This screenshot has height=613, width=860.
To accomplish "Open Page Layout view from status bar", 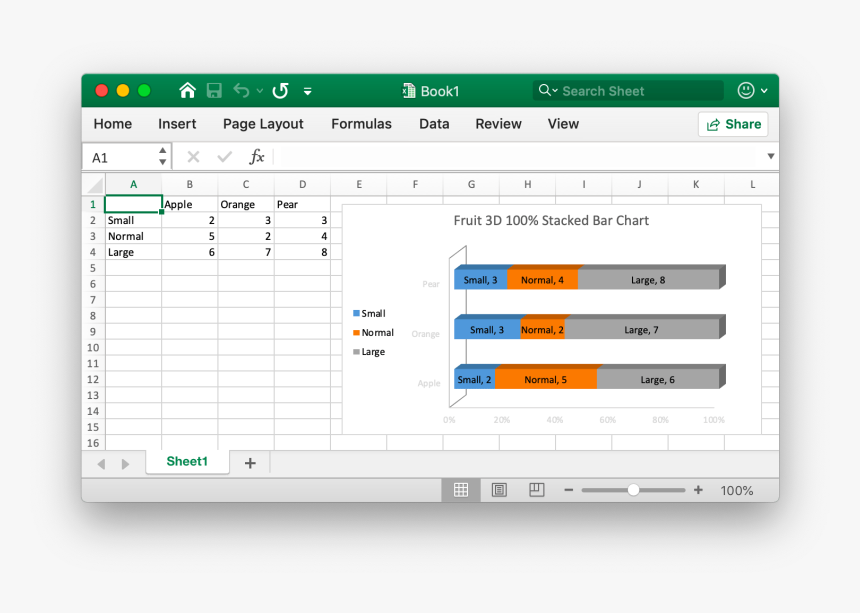I will click(498, 490).
